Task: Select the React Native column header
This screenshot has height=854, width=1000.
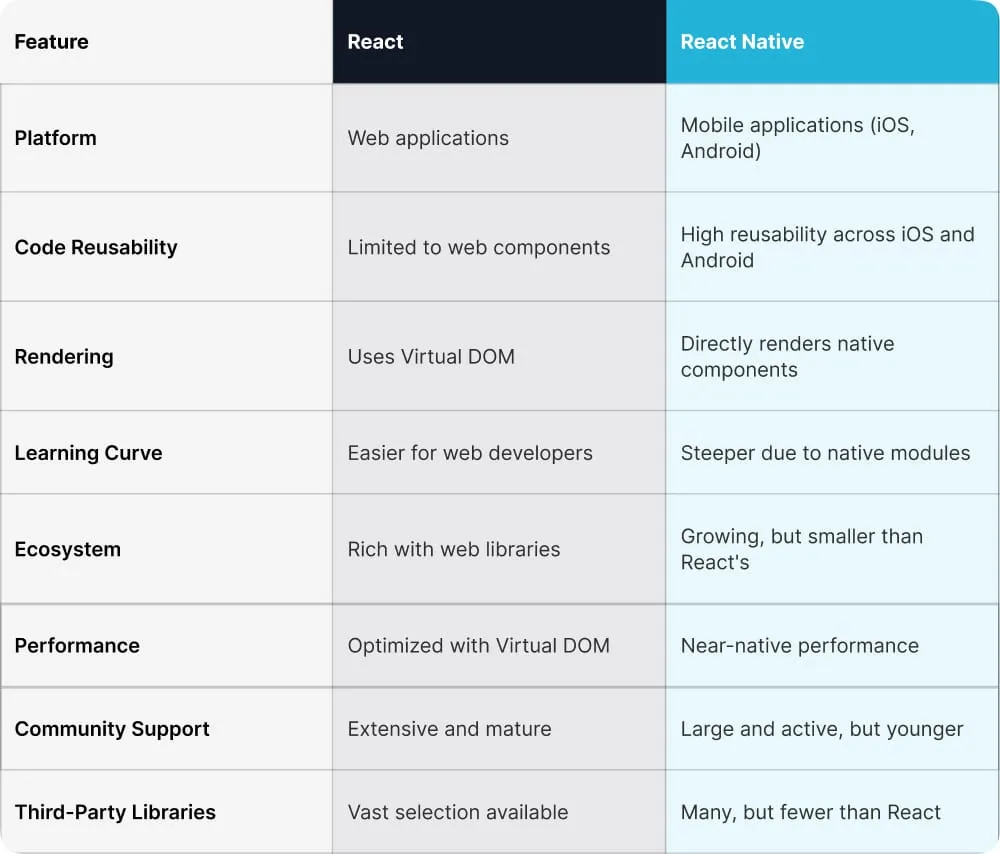Action: [x=742, y=42]
